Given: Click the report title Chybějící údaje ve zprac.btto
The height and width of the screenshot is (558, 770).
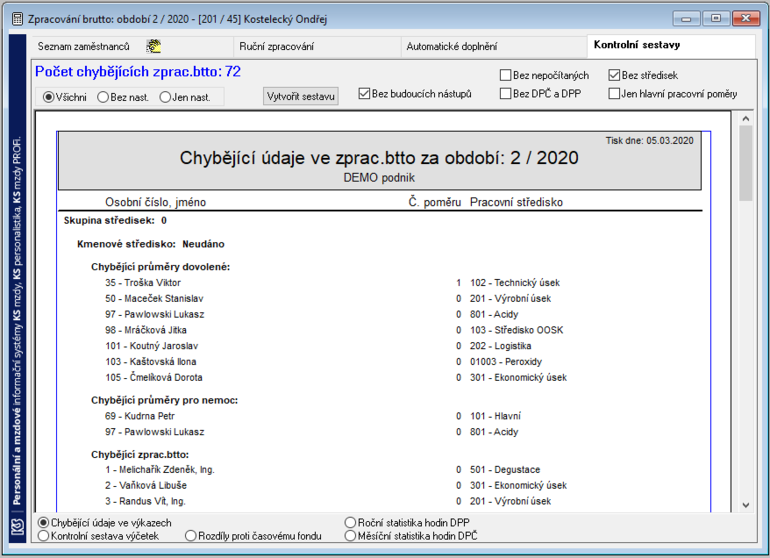Looking at the screenshot, I should tap(379, 158).
